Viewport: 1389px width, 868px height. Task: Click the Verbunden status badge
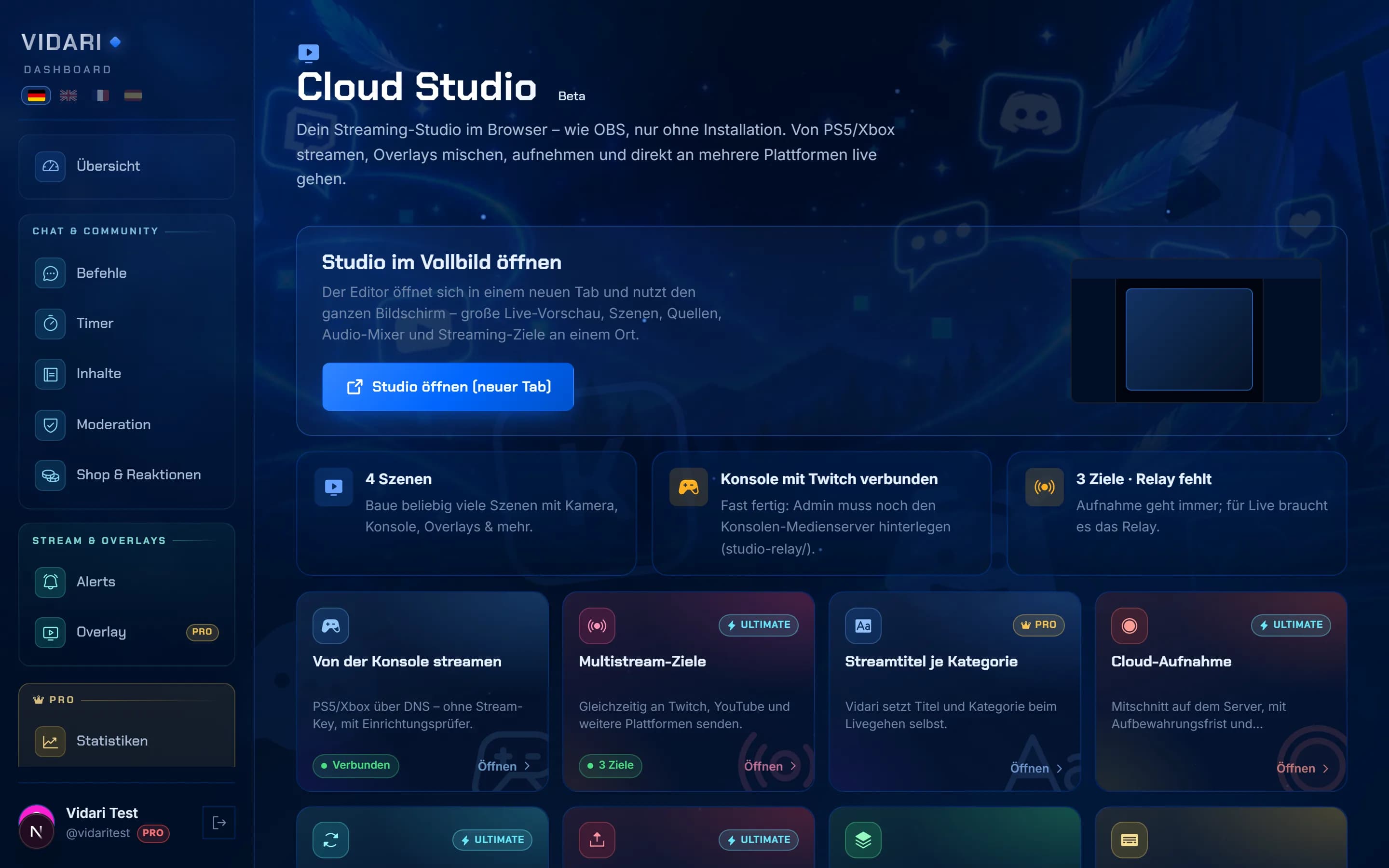pos(356,765)
